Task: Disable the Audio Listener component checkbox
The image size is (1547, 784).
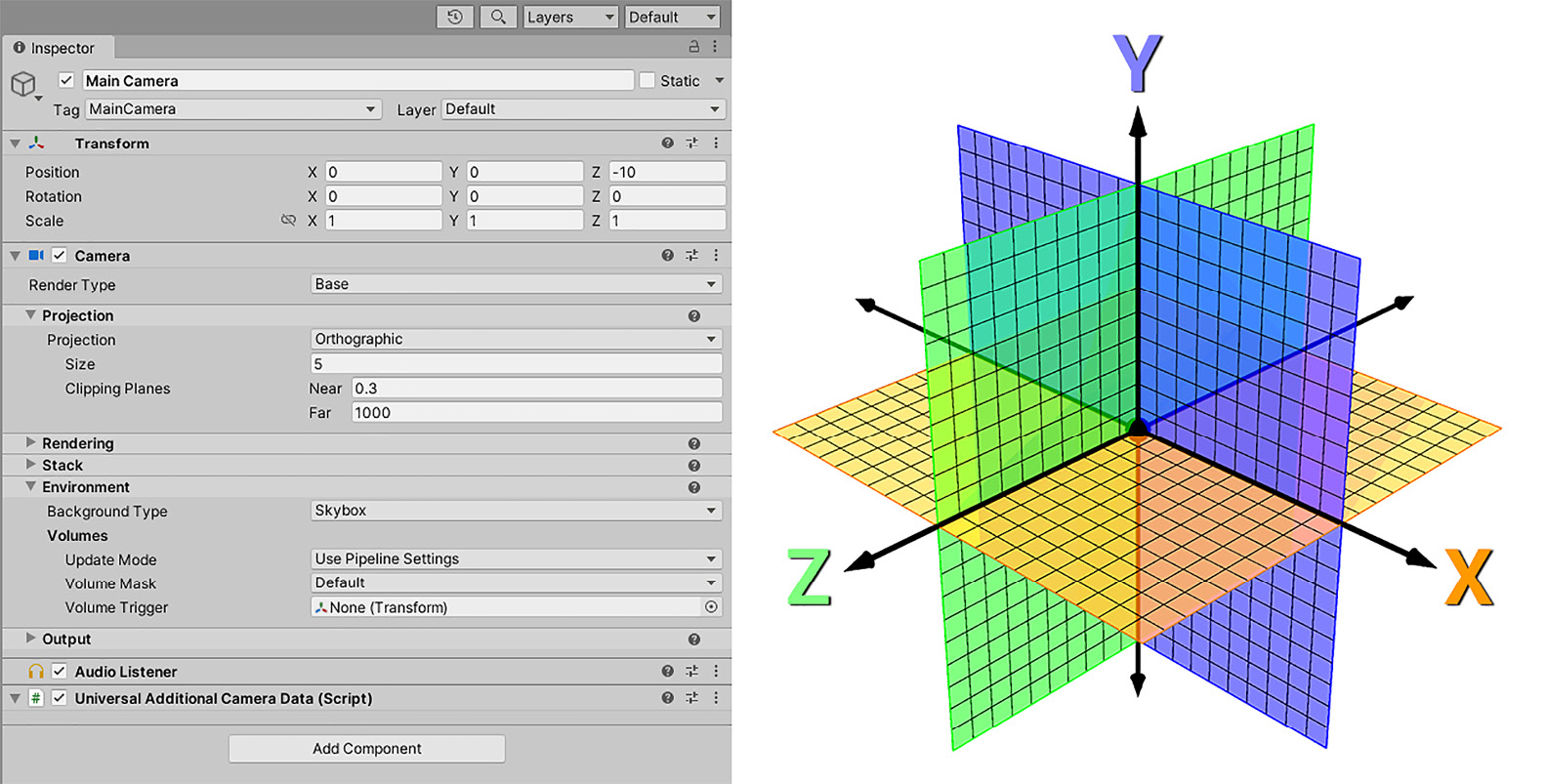Action: pos(60,671)
